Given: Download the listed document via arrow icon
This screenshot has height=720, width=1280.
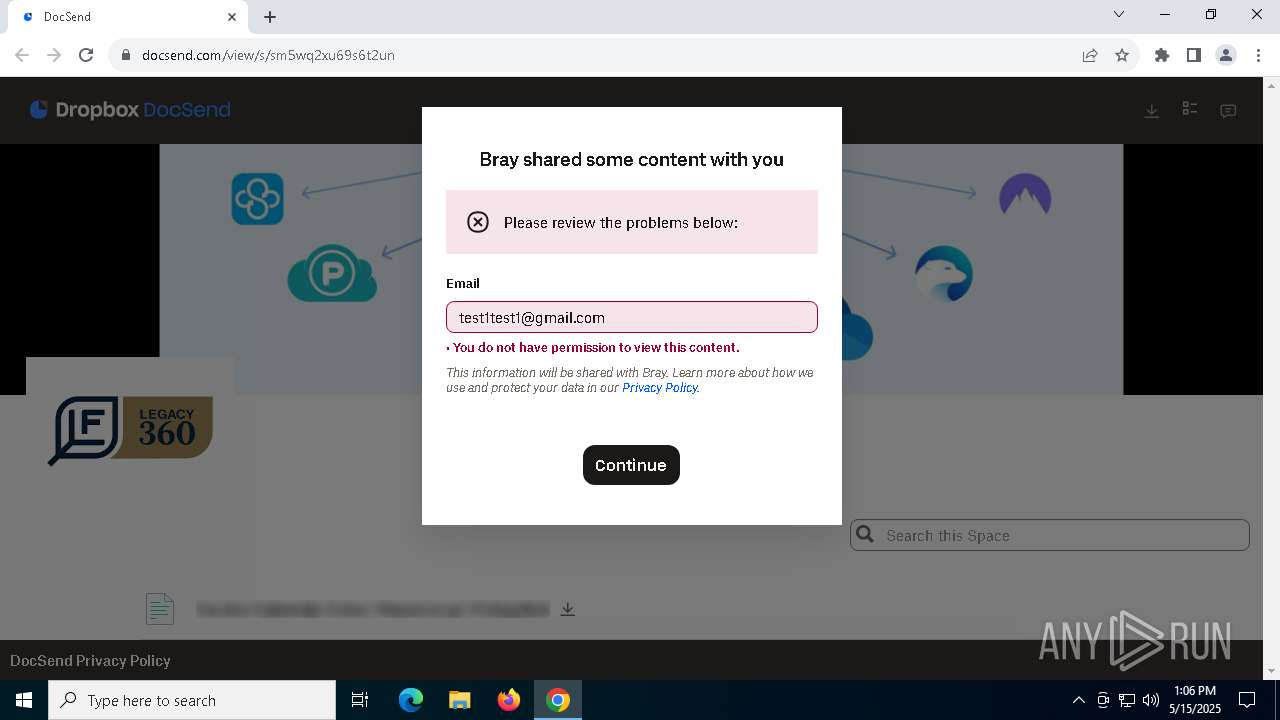Looking at the screenshot, I should [567, 608].
